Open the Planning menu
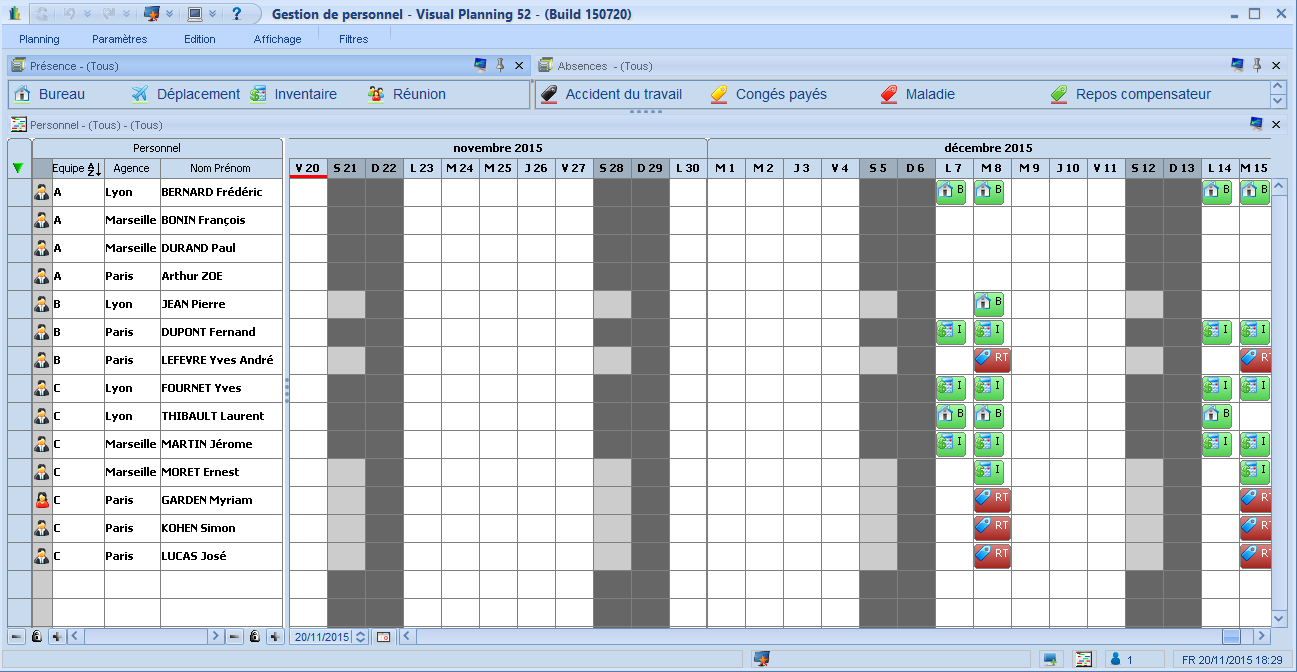This screenshot has height=672, width=1297. pyautogui.click(x=40, y=38)
